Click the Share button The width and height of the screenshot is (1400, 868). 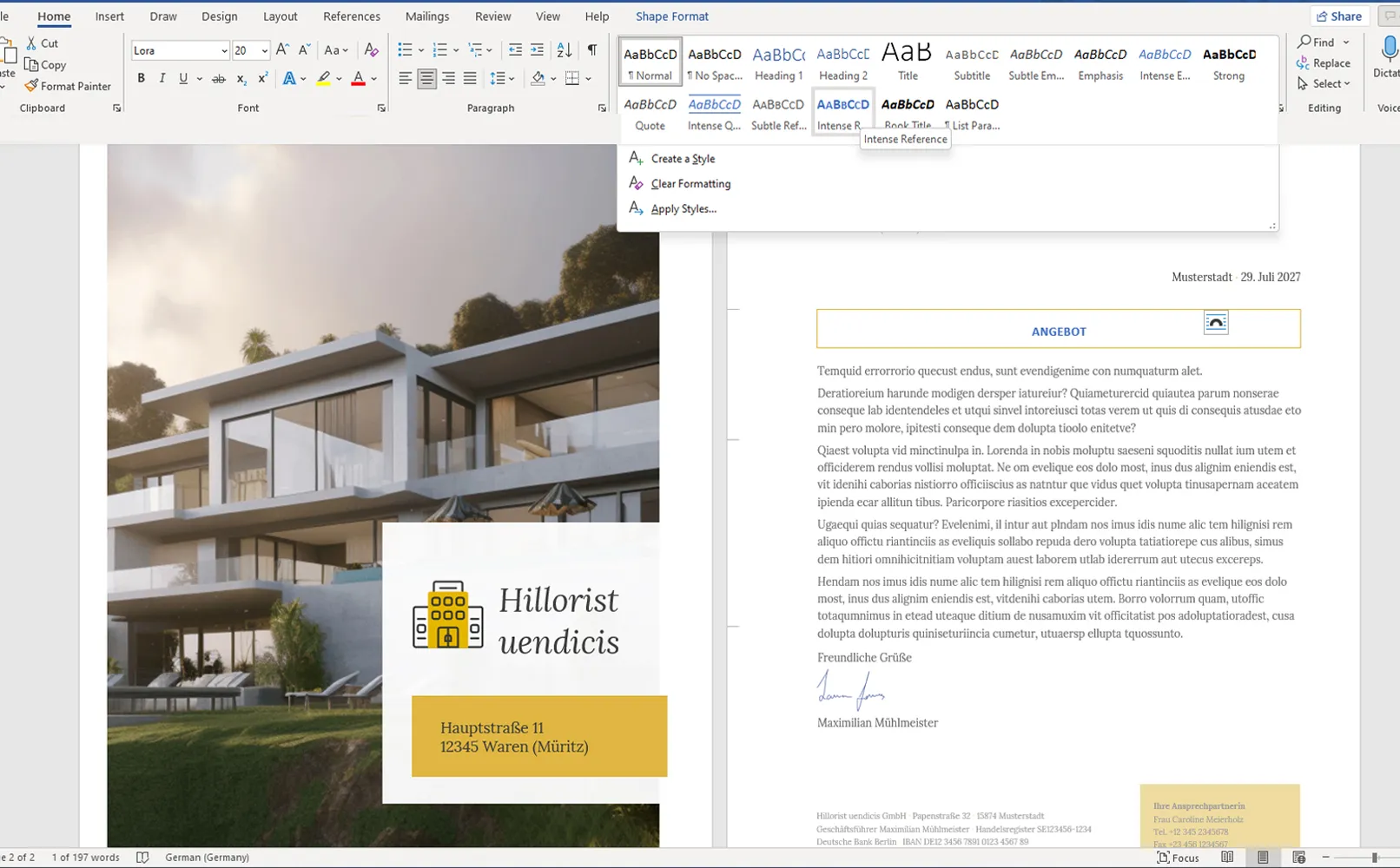[1338, 16]
